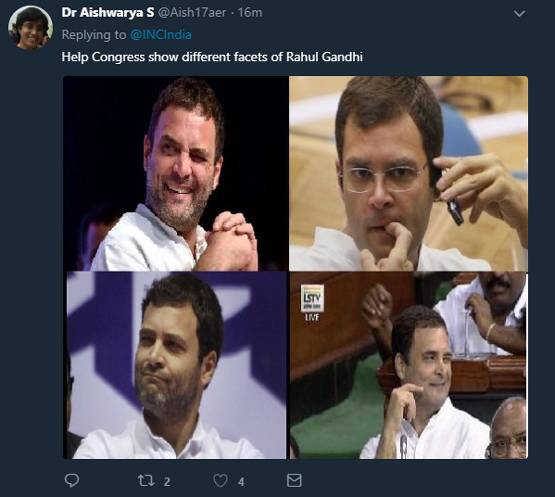Open the LSTV live parliament photo

pos(408,365)
